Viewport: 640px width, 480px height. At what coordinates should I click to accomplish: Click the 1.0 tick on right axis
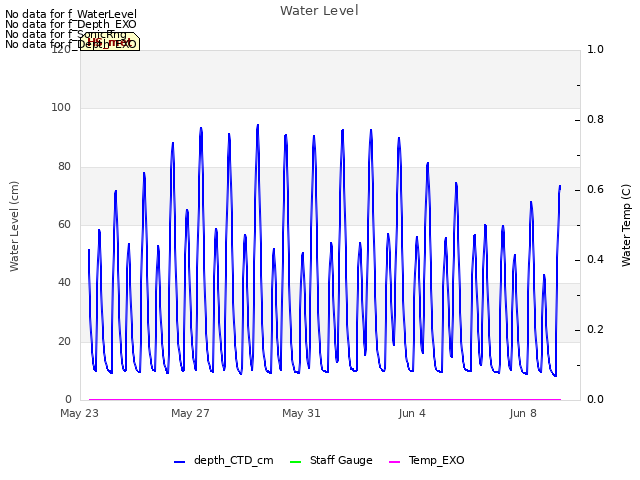[595, 49]
